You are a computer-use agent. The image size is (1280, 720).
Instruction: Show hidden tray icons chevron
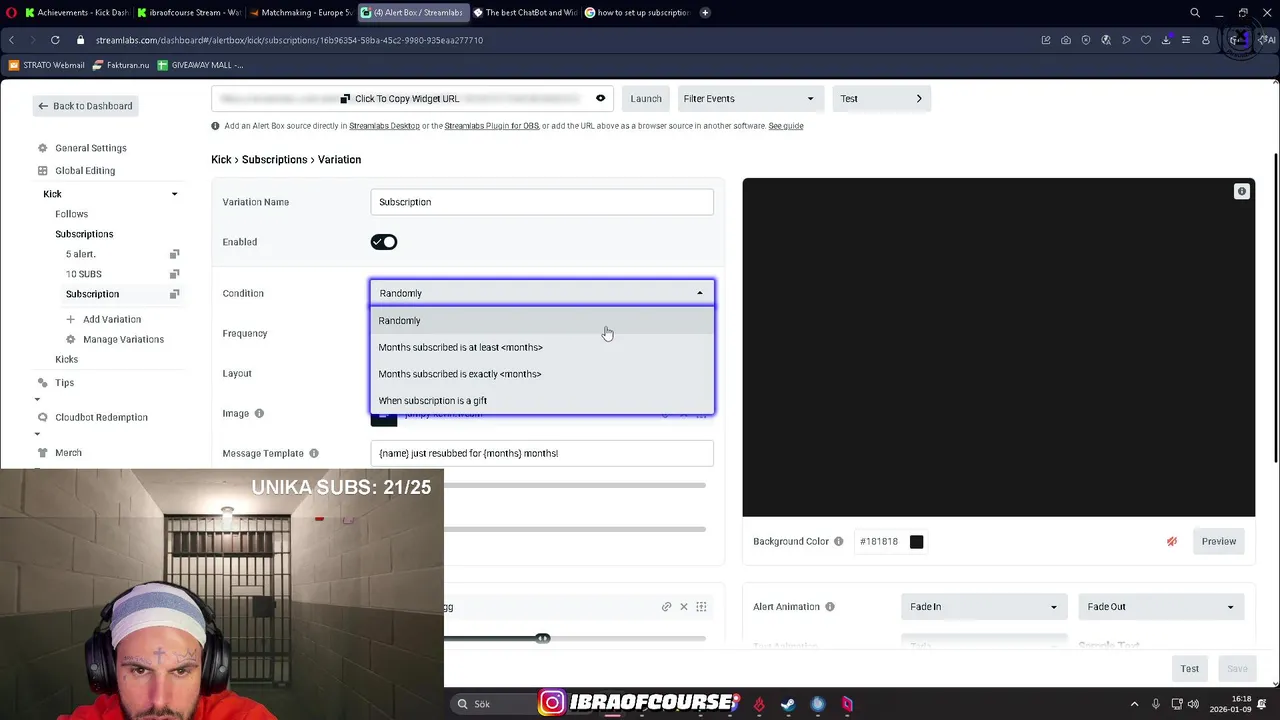[x=1134, y=704]
